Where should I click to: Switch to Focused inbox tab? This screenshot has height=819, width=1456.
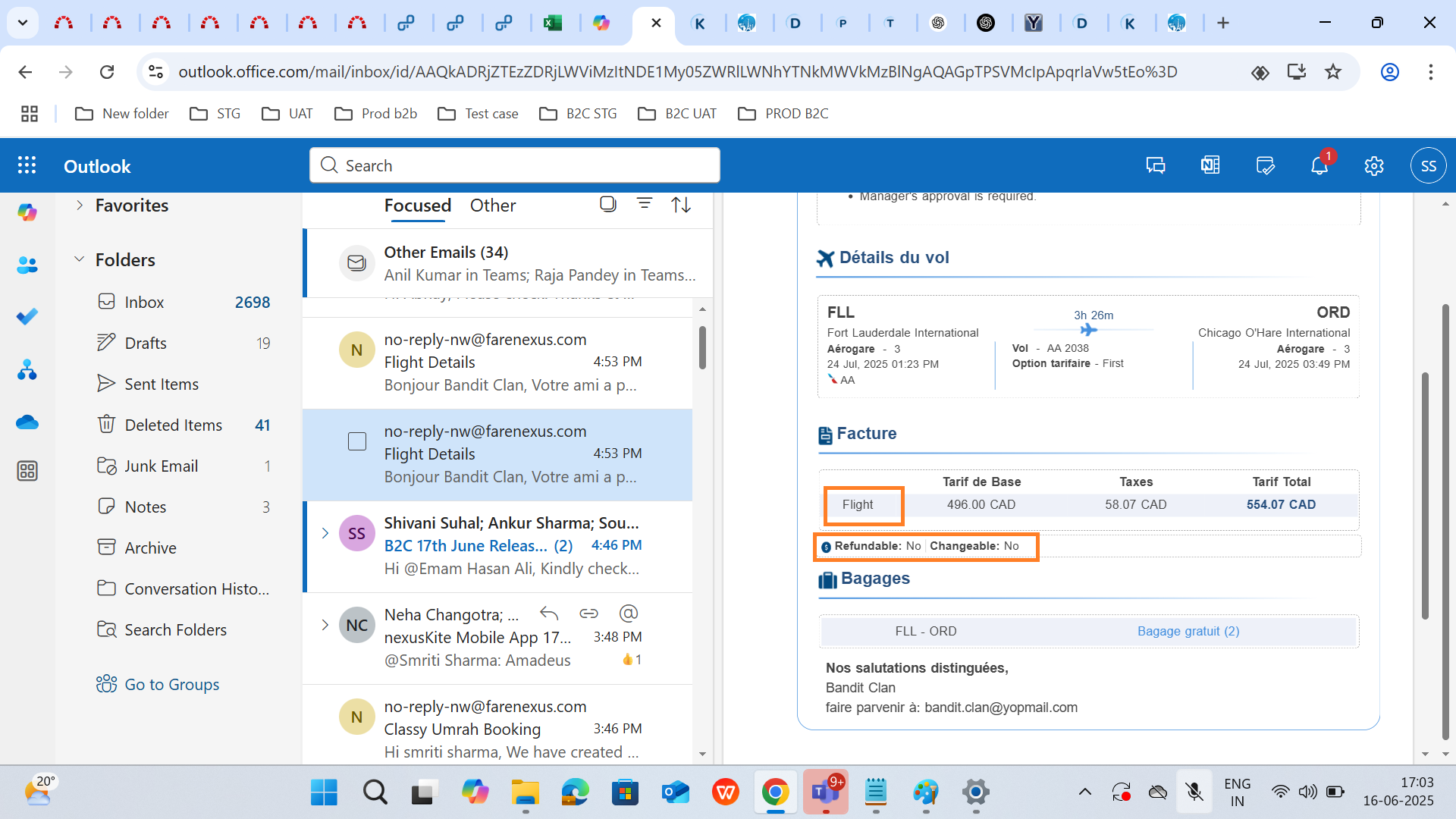418,206
